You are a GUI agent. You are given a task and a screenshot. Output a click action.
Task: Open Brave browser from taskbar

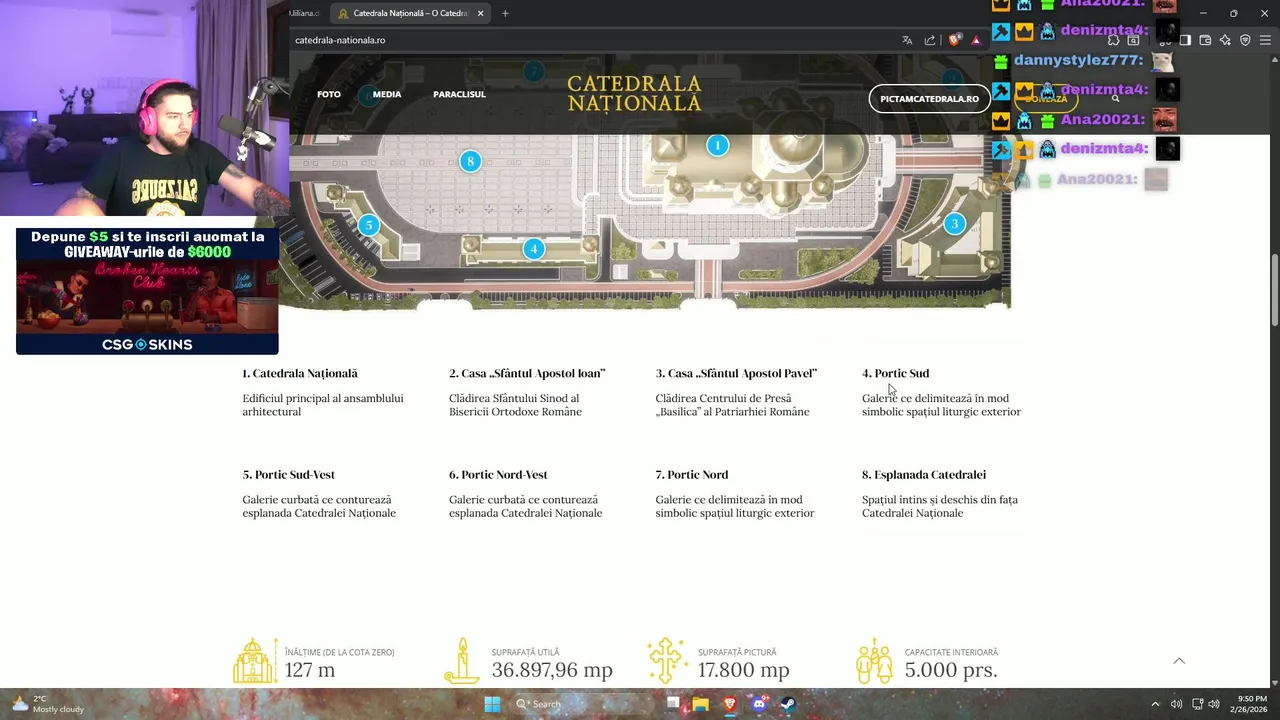click(730, 704)
